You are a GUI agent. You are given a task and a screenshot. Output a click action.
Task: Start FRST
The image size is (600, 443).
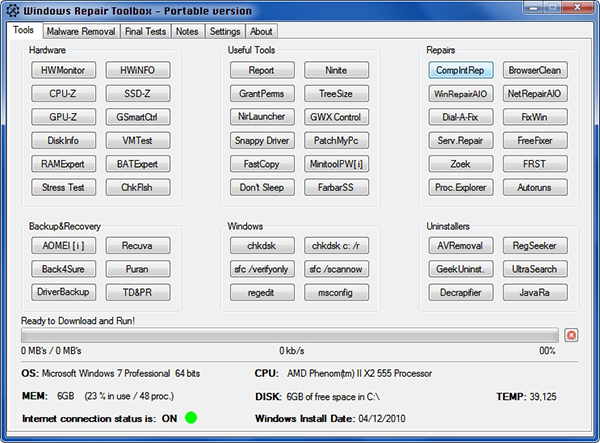pos(535,164)
